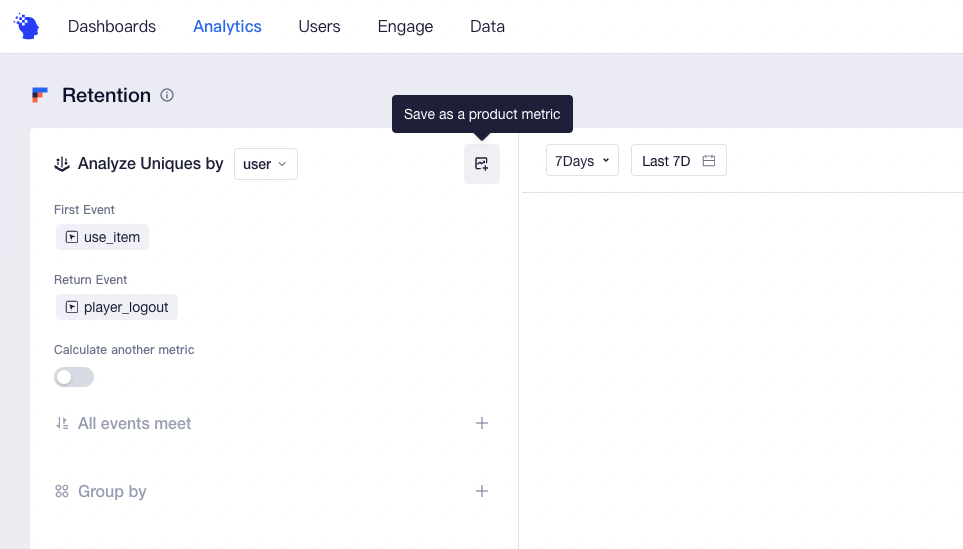The image size is (963, 549).
Task: Click the All events meet sort icon
Action: tap(62, 423)
